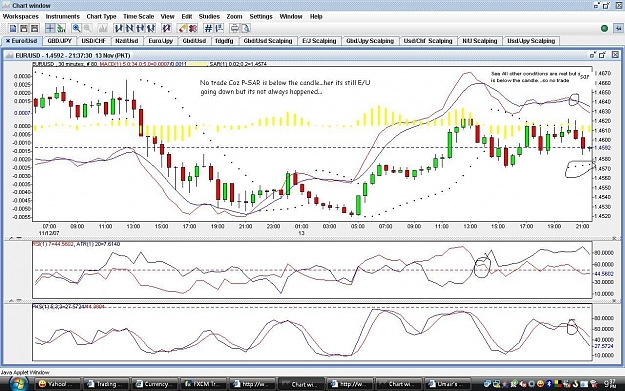The width and height of the screenshot is (625, 391).
Task: Open the Yahoo taskbar button
Action: 58,384
